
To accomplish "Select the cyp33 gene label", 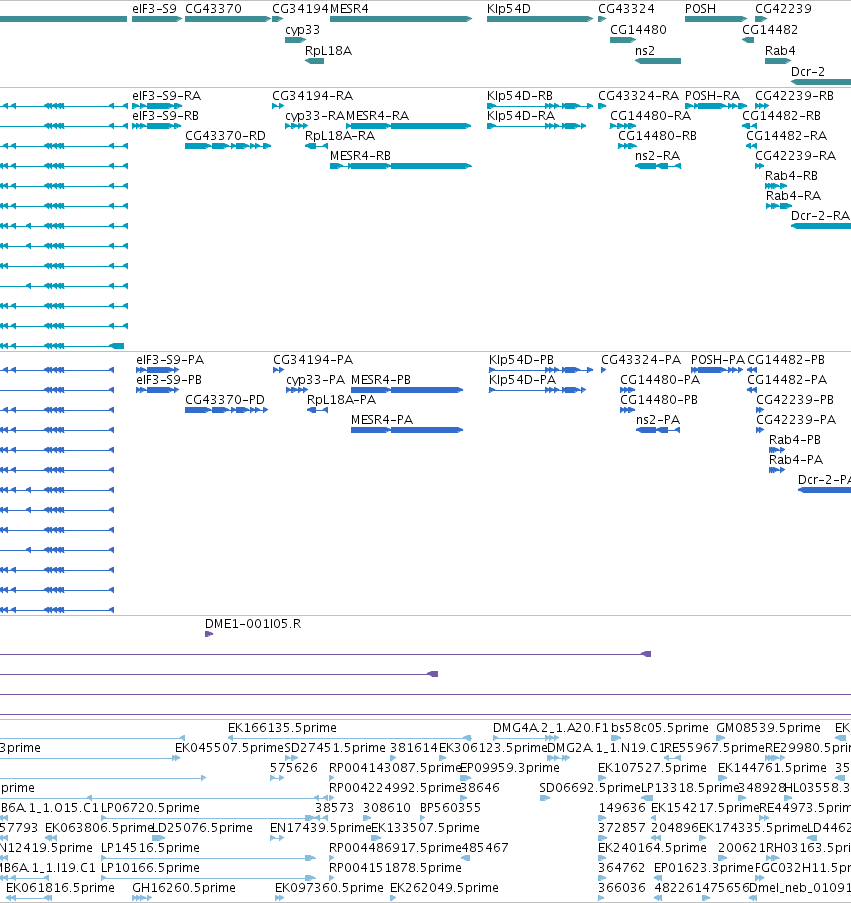I will click(x=302, y=30).
